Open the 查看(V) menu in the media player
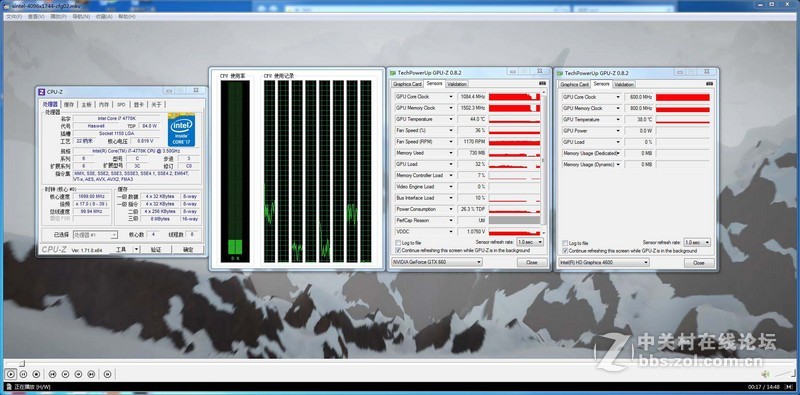Screen dimensions: 800x395 pyautogui.click(x=36, y=17)
